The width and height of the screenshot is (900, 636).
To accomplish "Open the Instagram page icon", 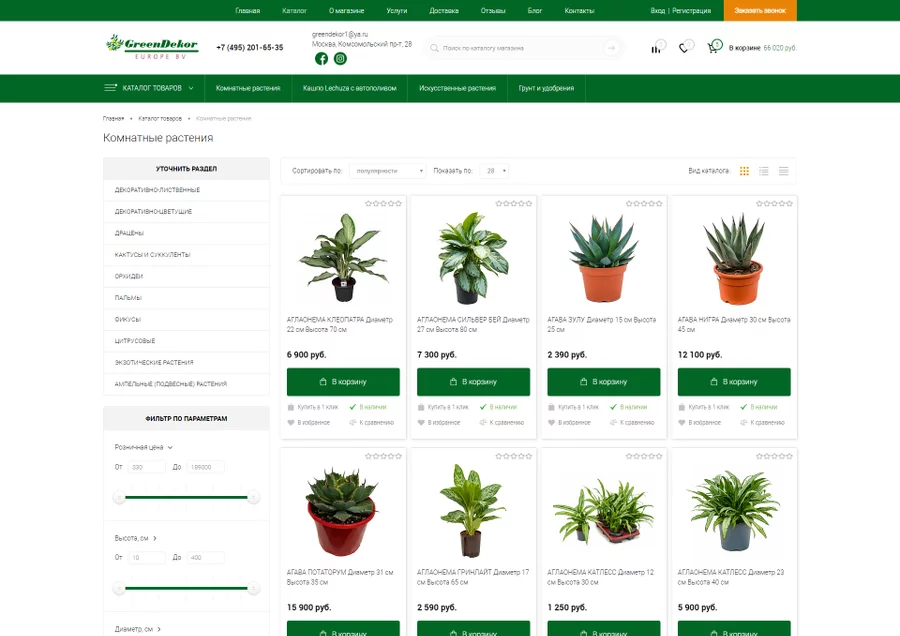I will 340,59.
